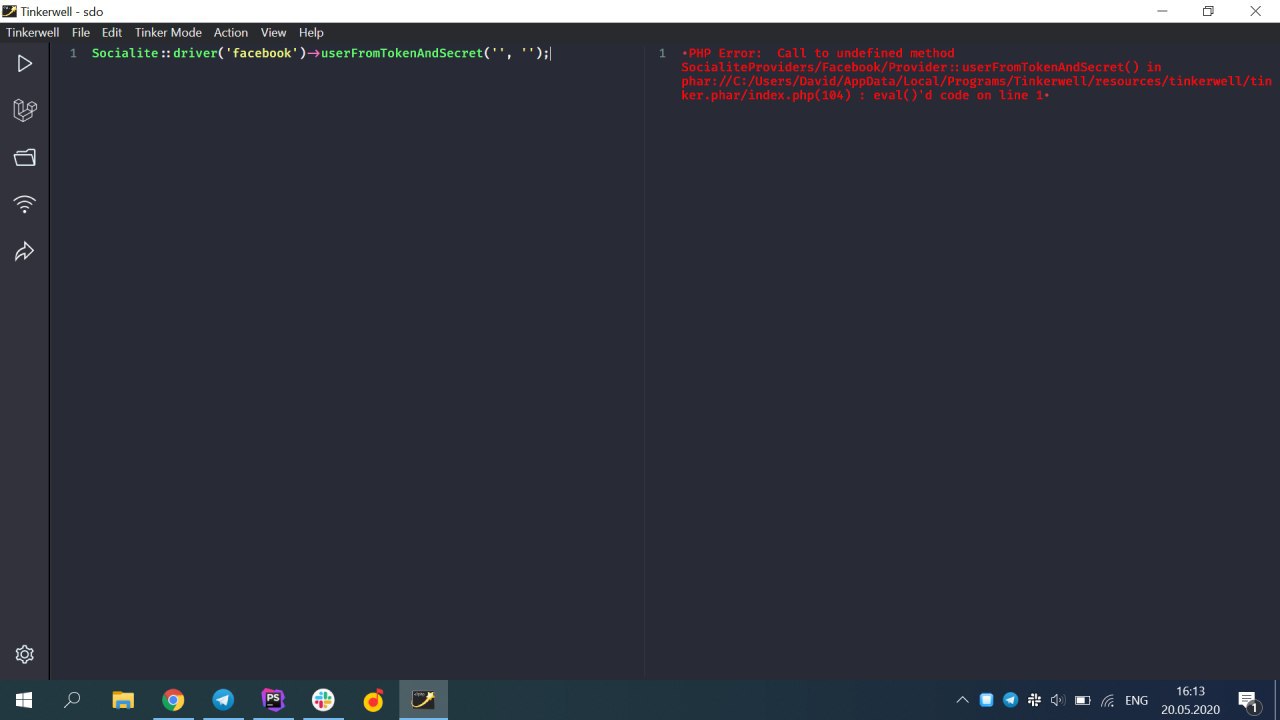Viewport: 1280px width, 720px height.
Task: Open Telegram from the taskbar
Action: [223, 700]
